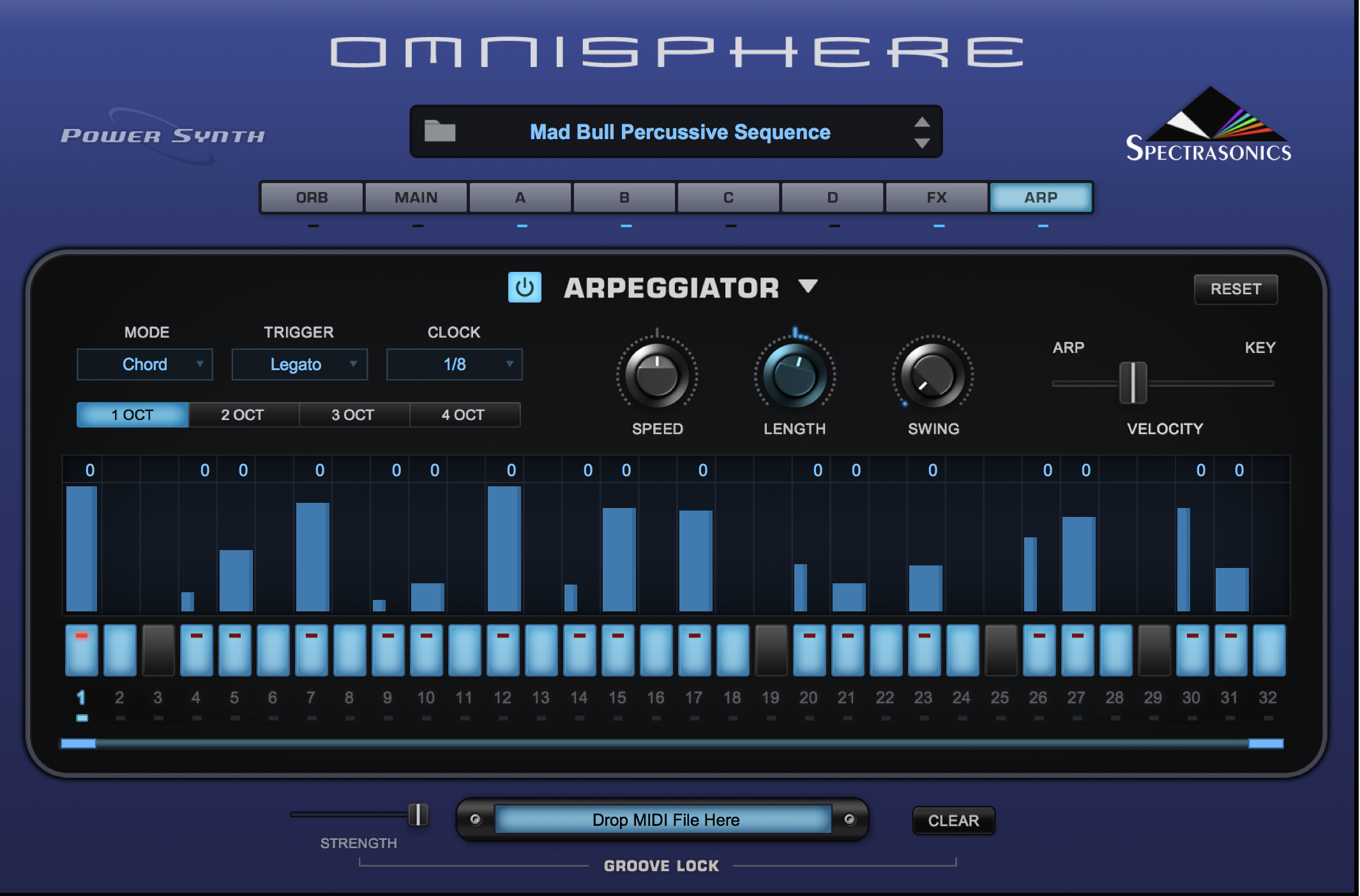Click the step number 20 label
This screenshot has width=1360, height=896.
(808, 698)
